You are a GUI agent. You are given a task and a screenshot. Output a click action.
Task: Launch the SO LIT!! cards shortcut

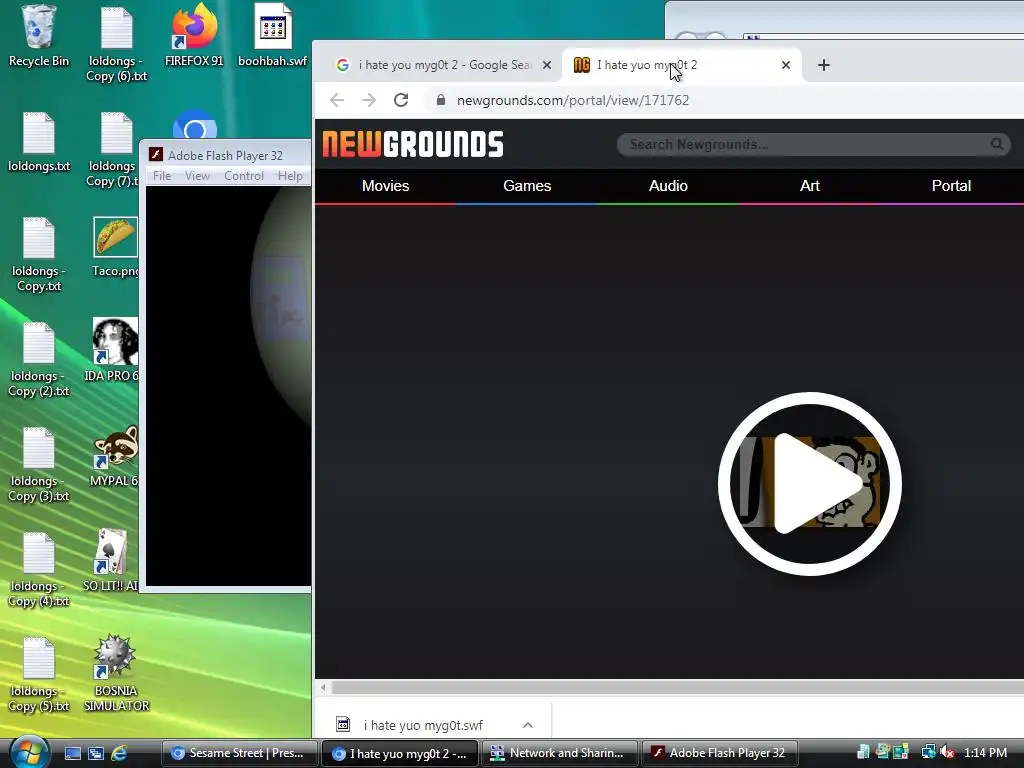coord(111,560)
